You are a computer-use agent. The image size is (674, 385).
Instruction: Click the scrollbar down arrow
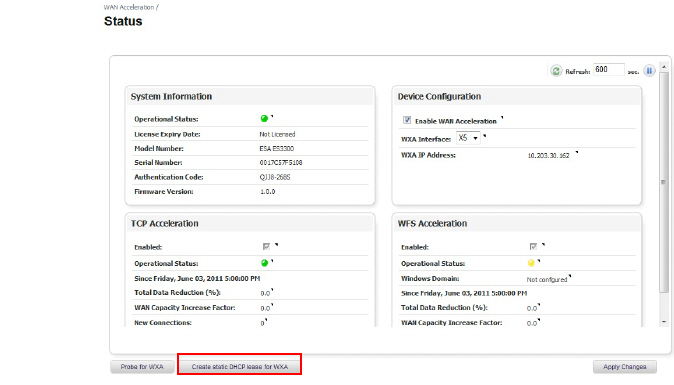click(x=664, y=322)
